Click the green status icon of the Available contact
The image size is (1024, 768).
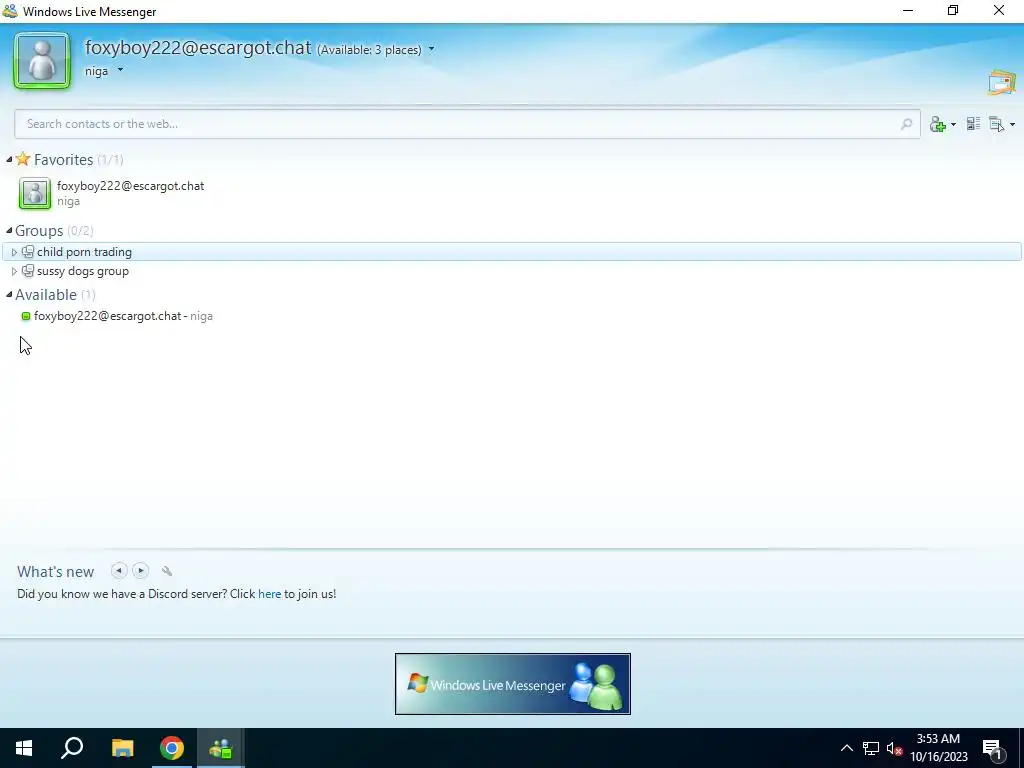click(26, 316)
